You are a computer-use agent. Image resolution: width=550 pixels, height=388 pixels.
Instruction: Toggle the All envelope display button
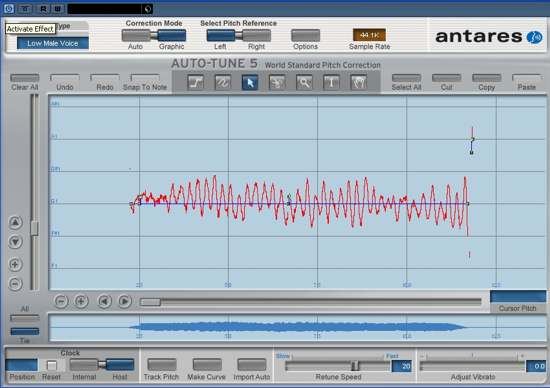tap(25, 318)
